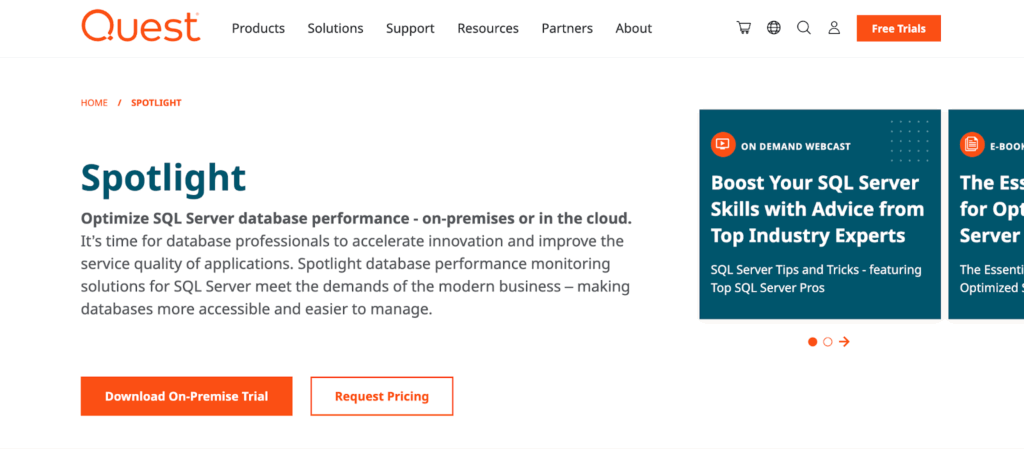Click the user account icon
The image size is (1024, 449).
[x=834, y=28]
